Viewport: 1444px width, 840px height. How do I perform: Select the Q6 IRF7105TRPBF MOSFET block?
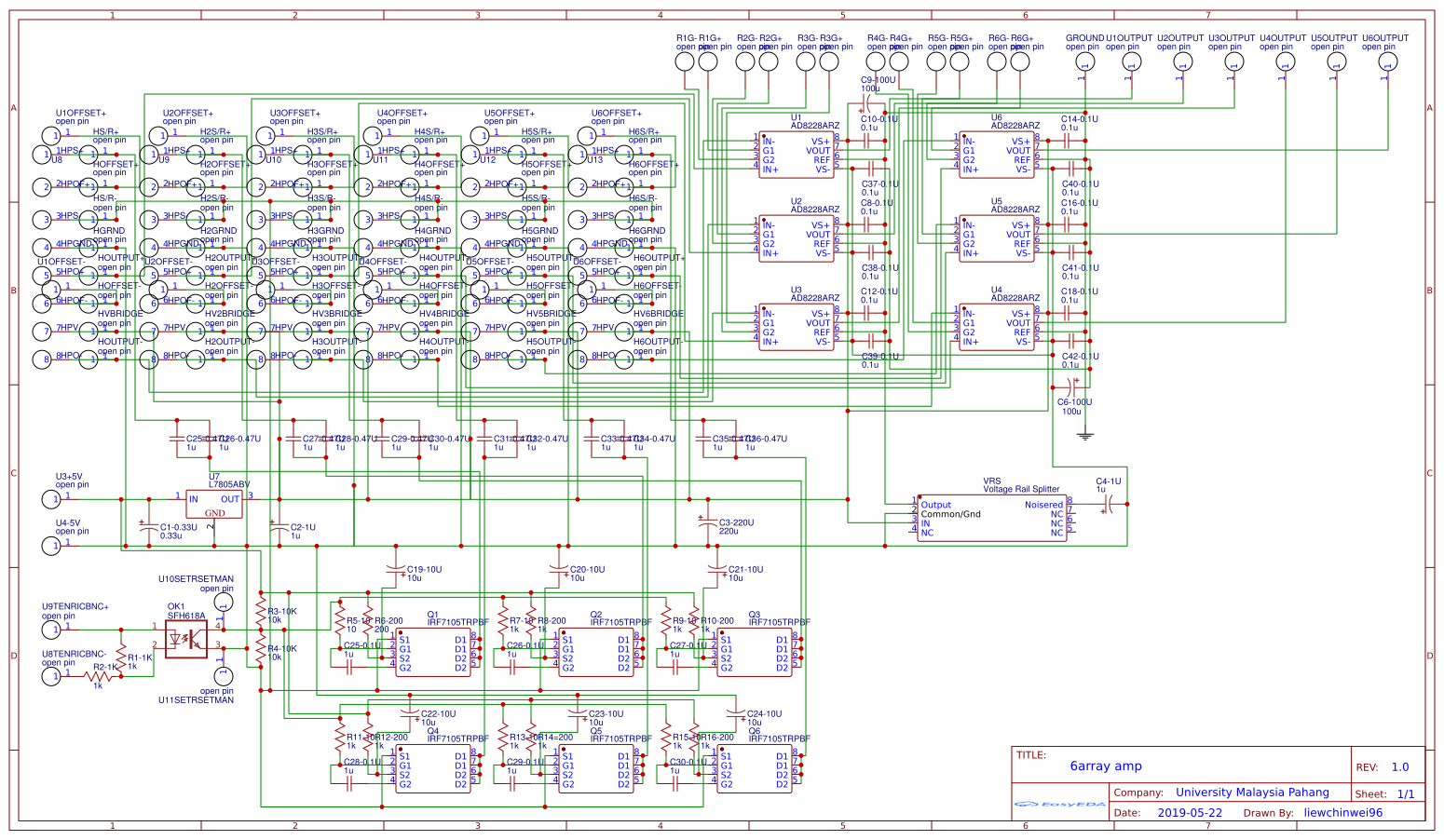pyautogui.click(x=755, y=769)
